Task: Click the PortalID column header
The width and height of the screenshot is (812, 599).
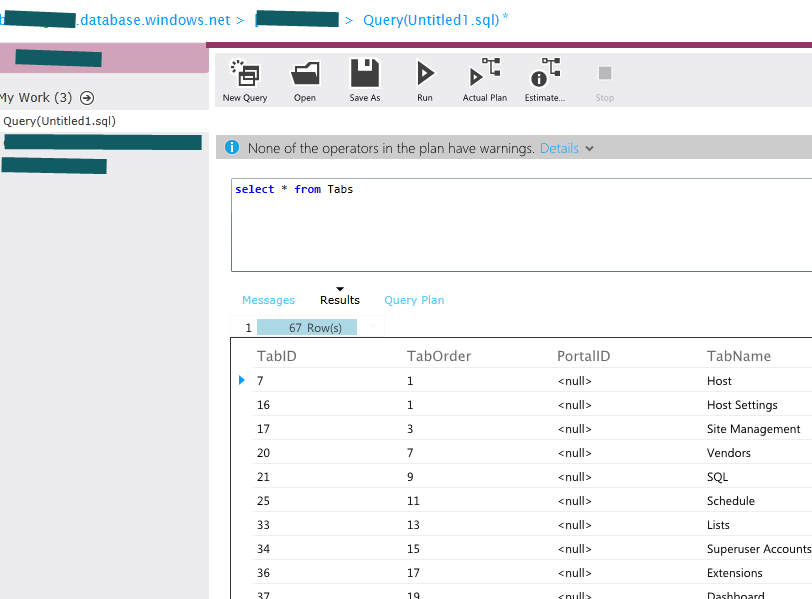Action: click(x=584, y=356)
